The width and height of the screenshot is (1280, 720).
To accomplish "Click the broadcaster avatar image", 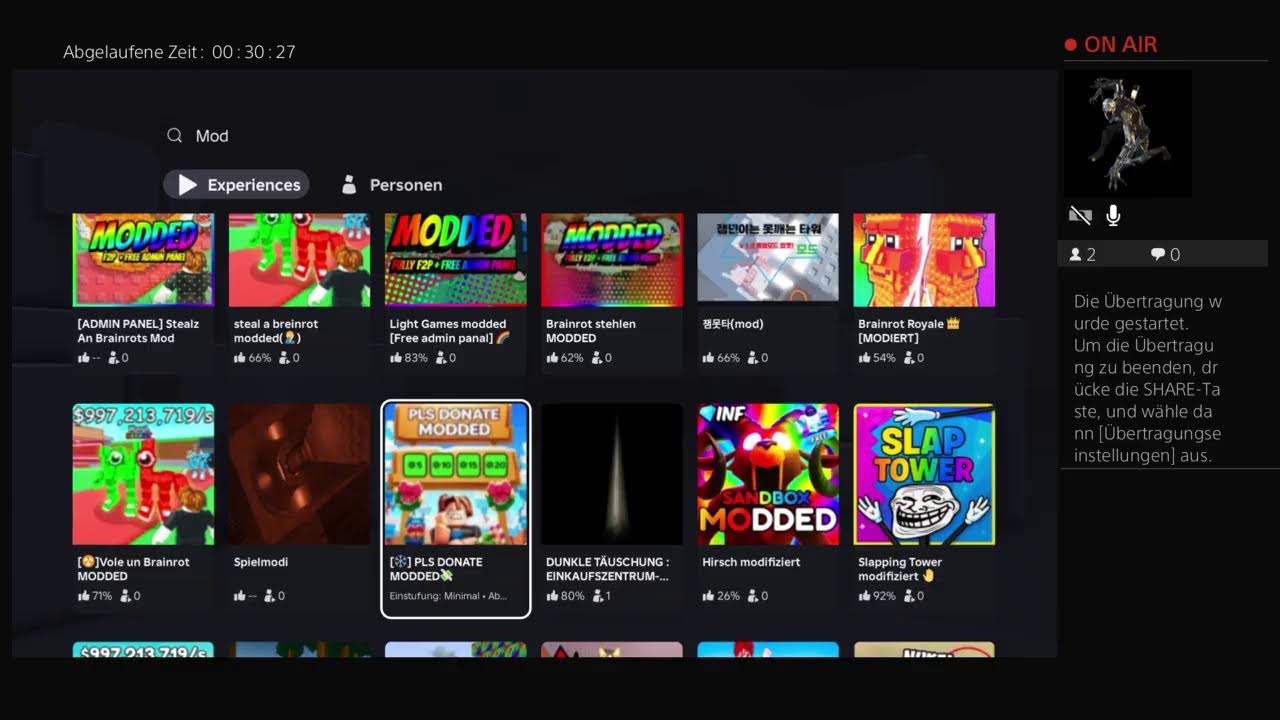I will coord(1127,134).
